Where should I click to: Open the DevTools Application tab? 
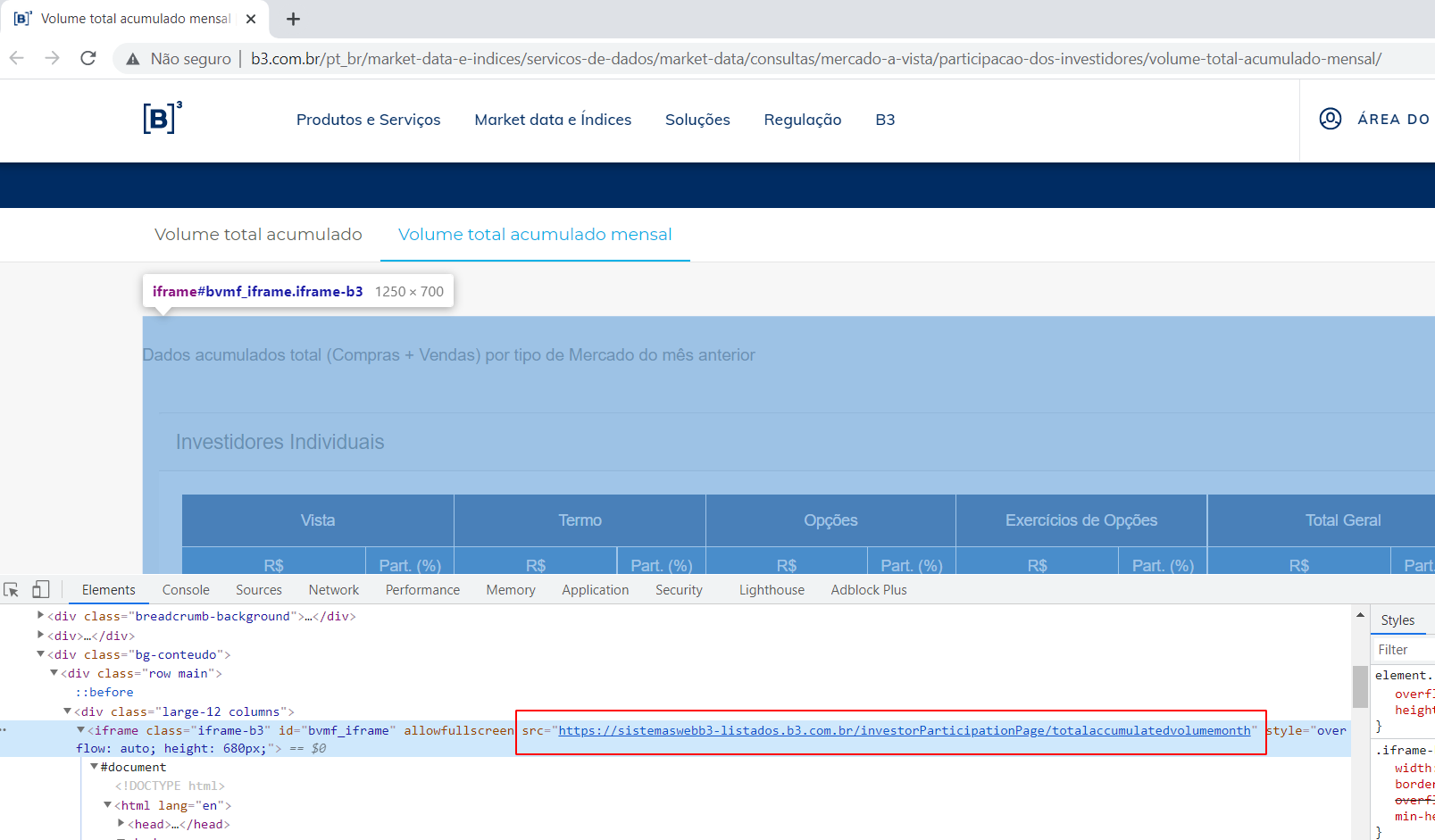click(596, 590)
